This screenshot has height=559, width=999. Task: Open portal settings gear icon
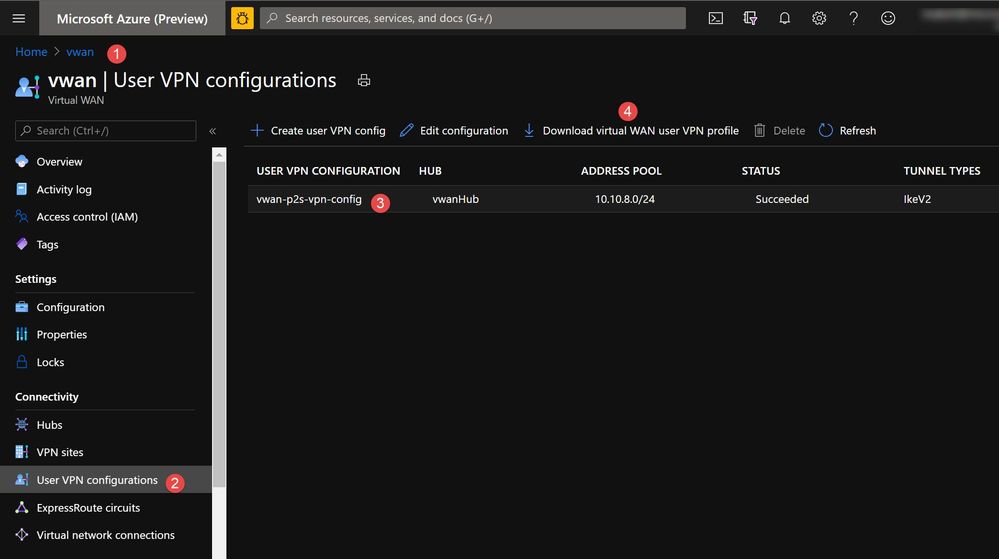pyautogui.click(x=819, y=18)
